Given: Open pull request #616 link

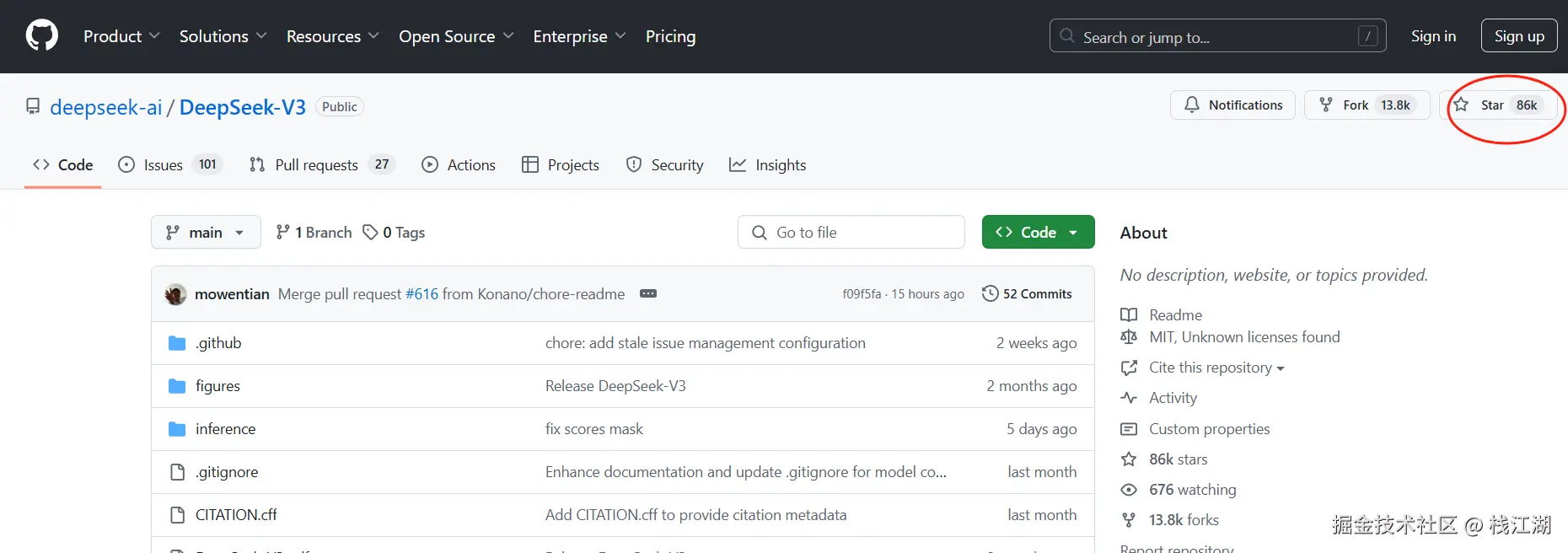Looking at the screenshot, I should pos(422,294).
